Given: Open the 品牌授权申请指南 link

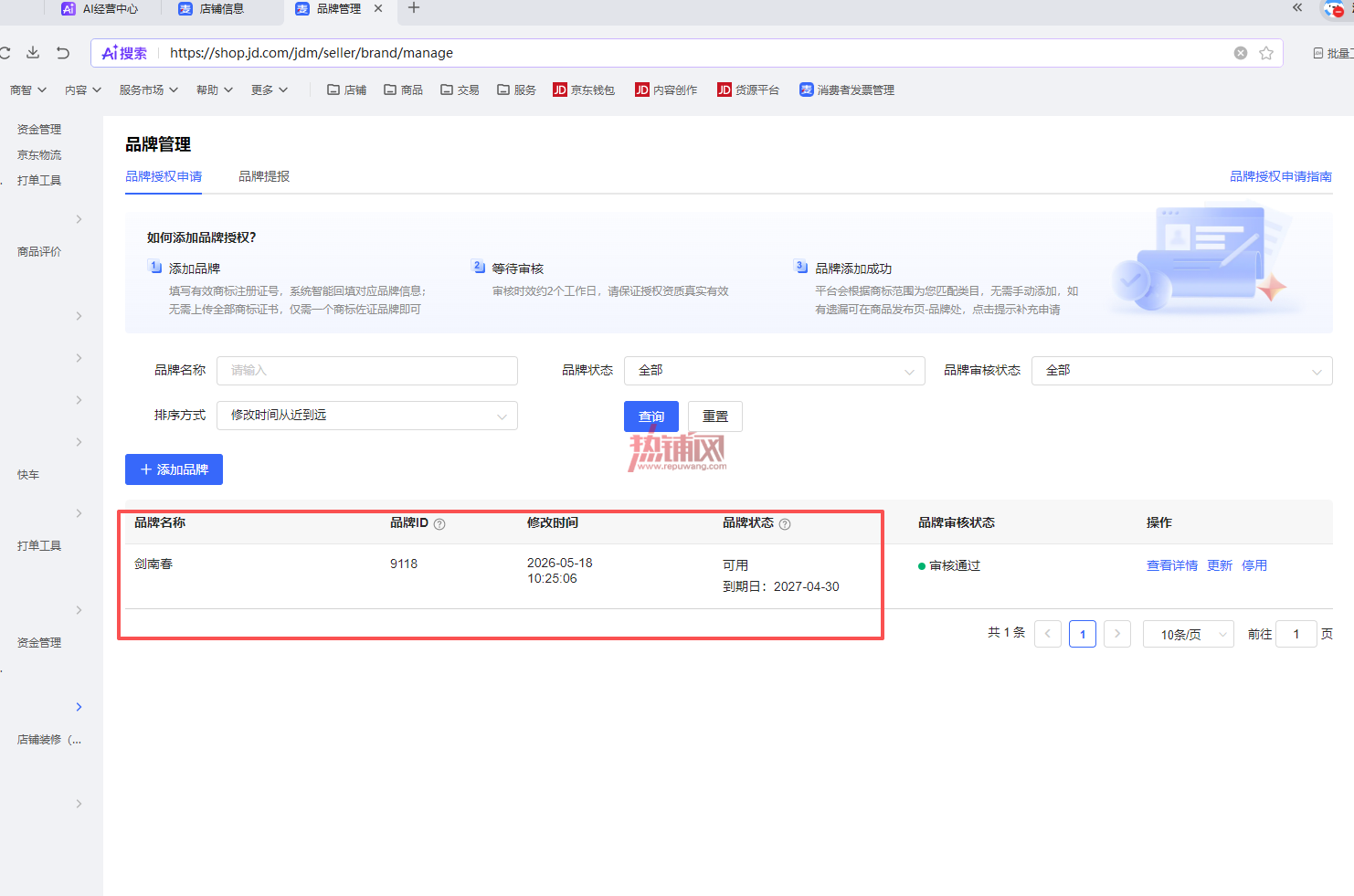Looking at the screenshot, I should [x=1281, y=177].
